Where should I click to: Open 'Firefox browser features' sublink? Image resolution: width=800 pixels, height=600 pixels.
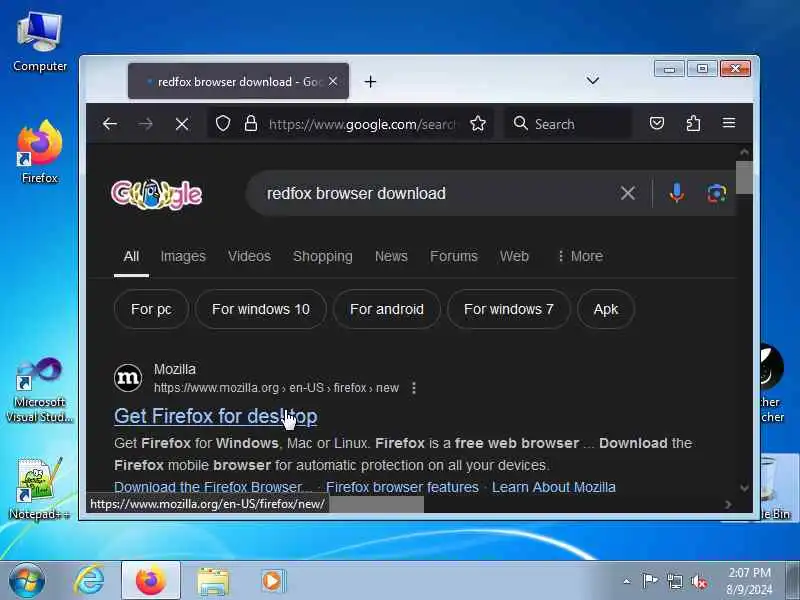tap(402, 487)
